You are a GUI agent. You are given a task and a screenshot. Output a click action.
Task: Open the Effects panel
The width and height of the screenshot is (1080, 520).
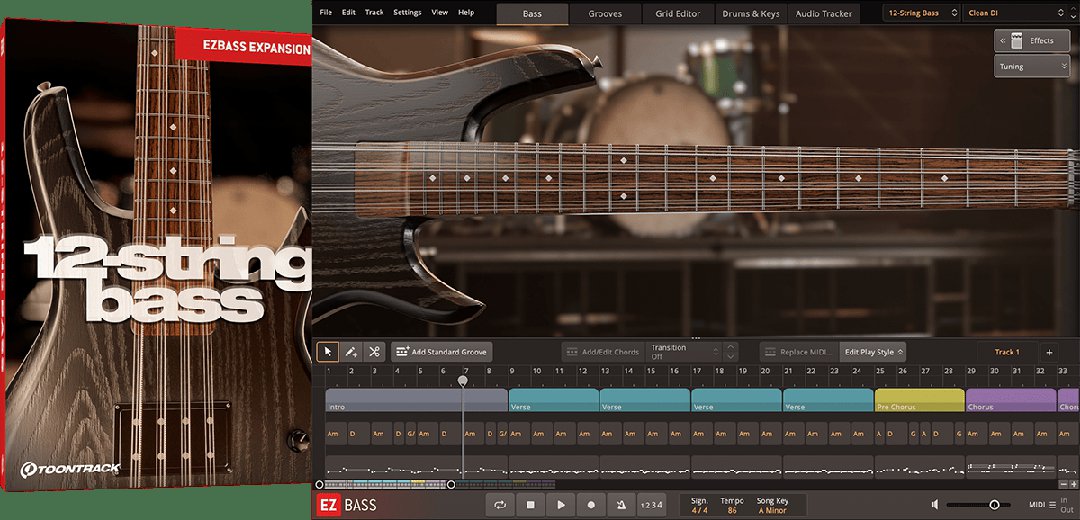(x=1032, y=41)
